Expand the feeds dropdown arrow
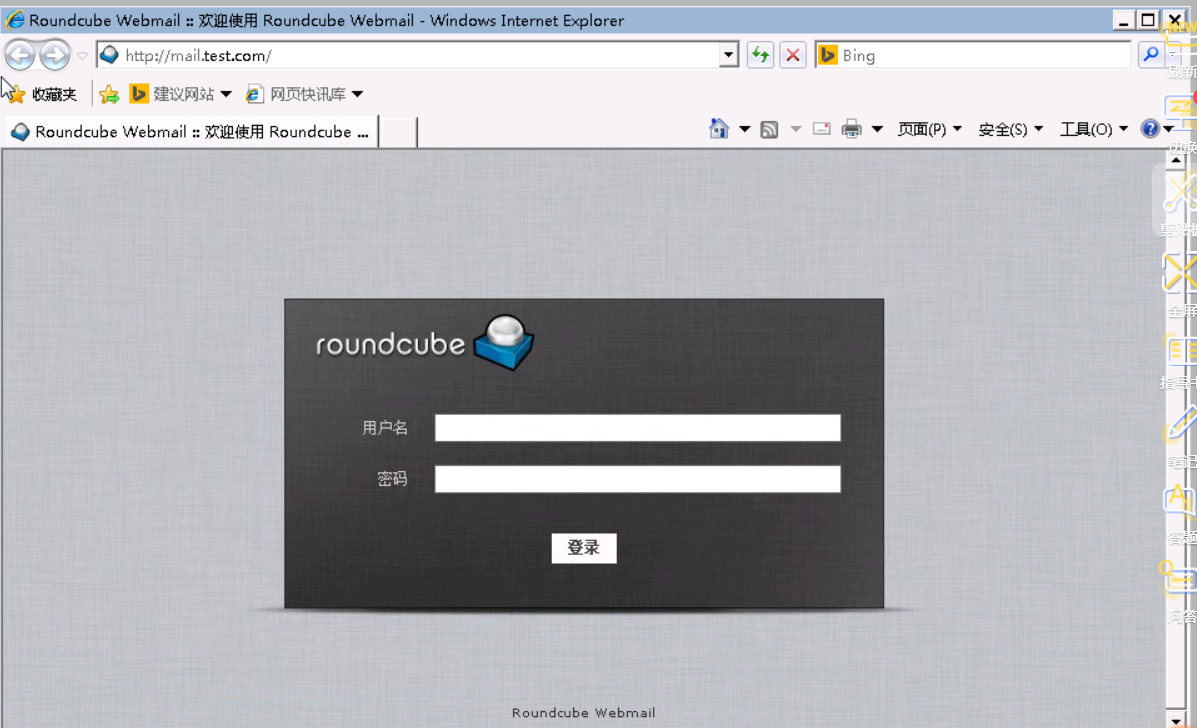The width and height of the screenshot is (1197, 728). pyautogui.click(x=795, y=129)
